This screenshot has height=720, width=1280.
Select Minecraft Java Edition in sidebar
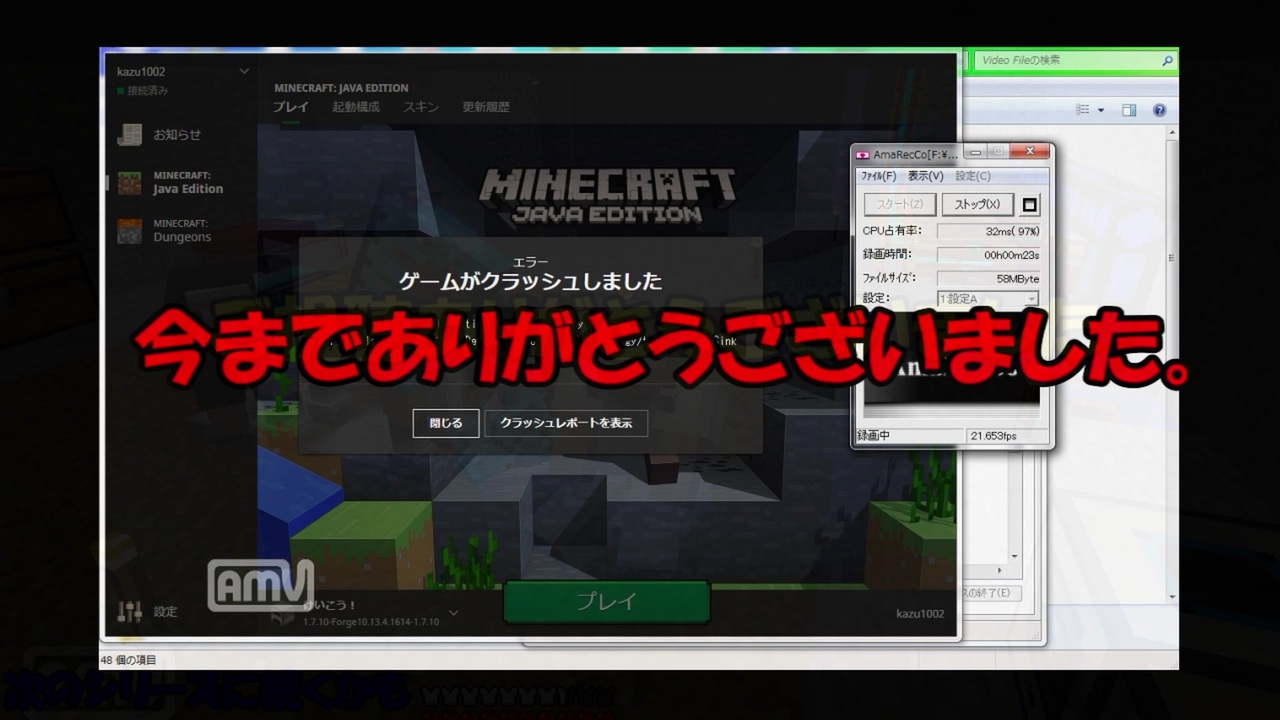(170, 182)
